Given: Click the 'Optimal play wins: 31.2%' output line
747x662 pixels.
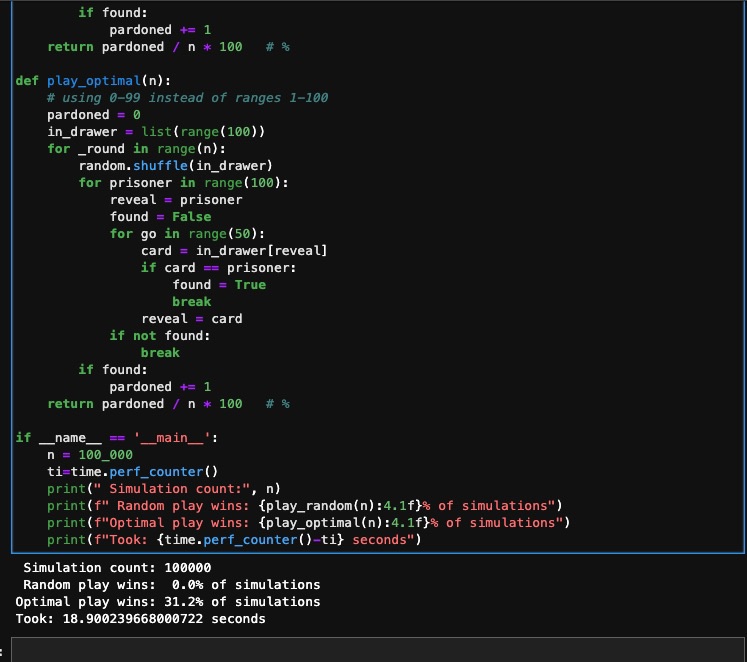Looking at the screenshot, I should (x=168, y=602).
